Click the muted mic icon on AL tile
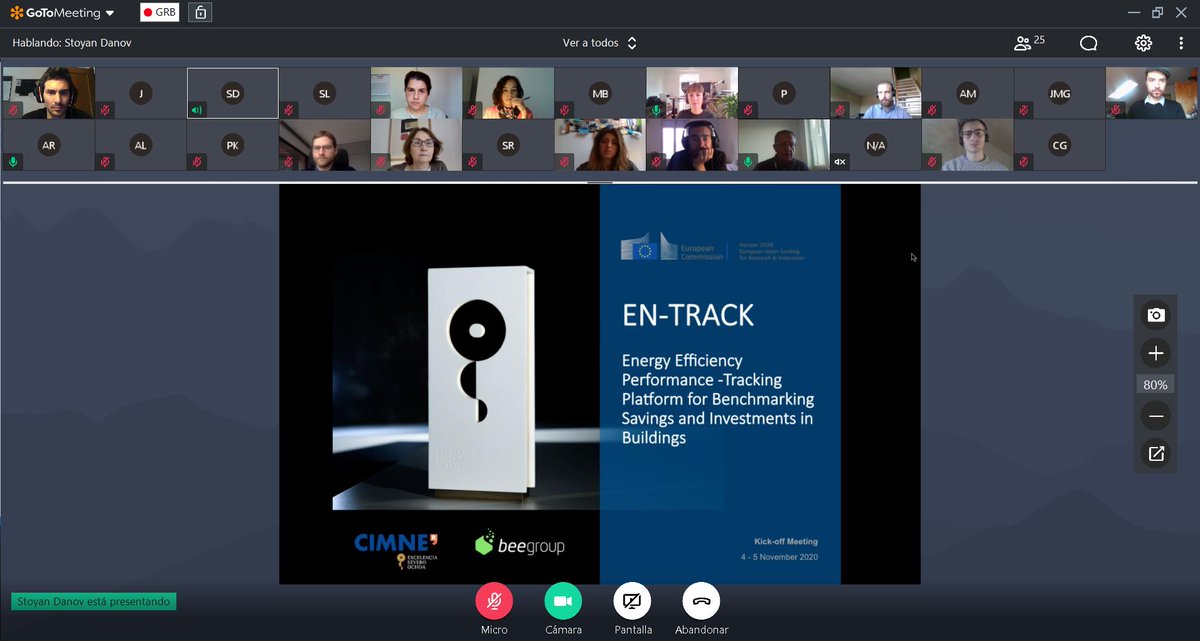 point(105,162)
